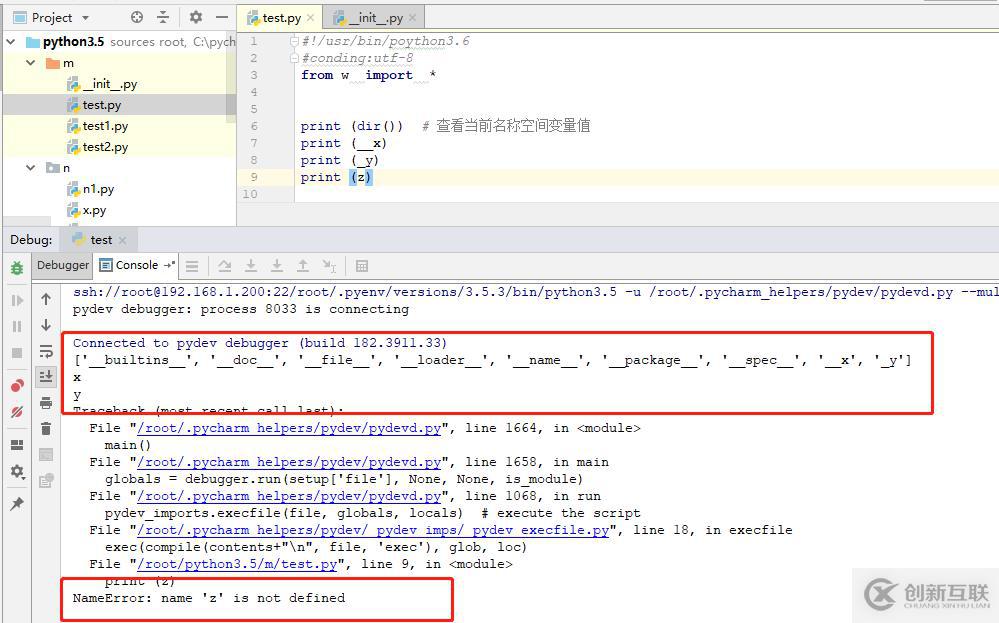Print the console output
The width and height of the screenshot is (999, 623).
46,403
